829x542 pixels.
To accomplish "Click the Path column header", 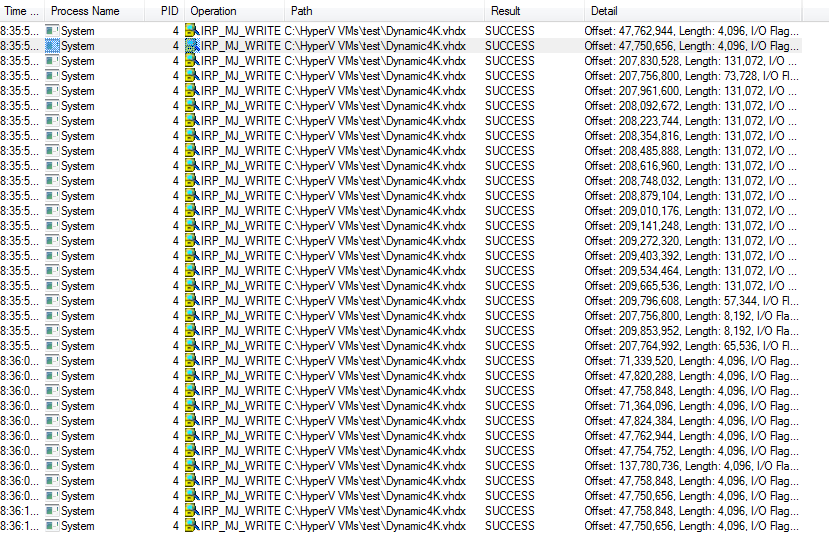I will point(302,11).
